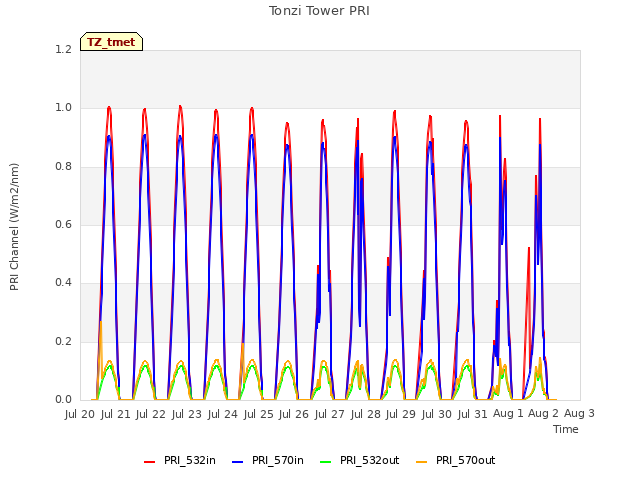Click the Jul 30 x-axis tick label

tap(437, 414)
